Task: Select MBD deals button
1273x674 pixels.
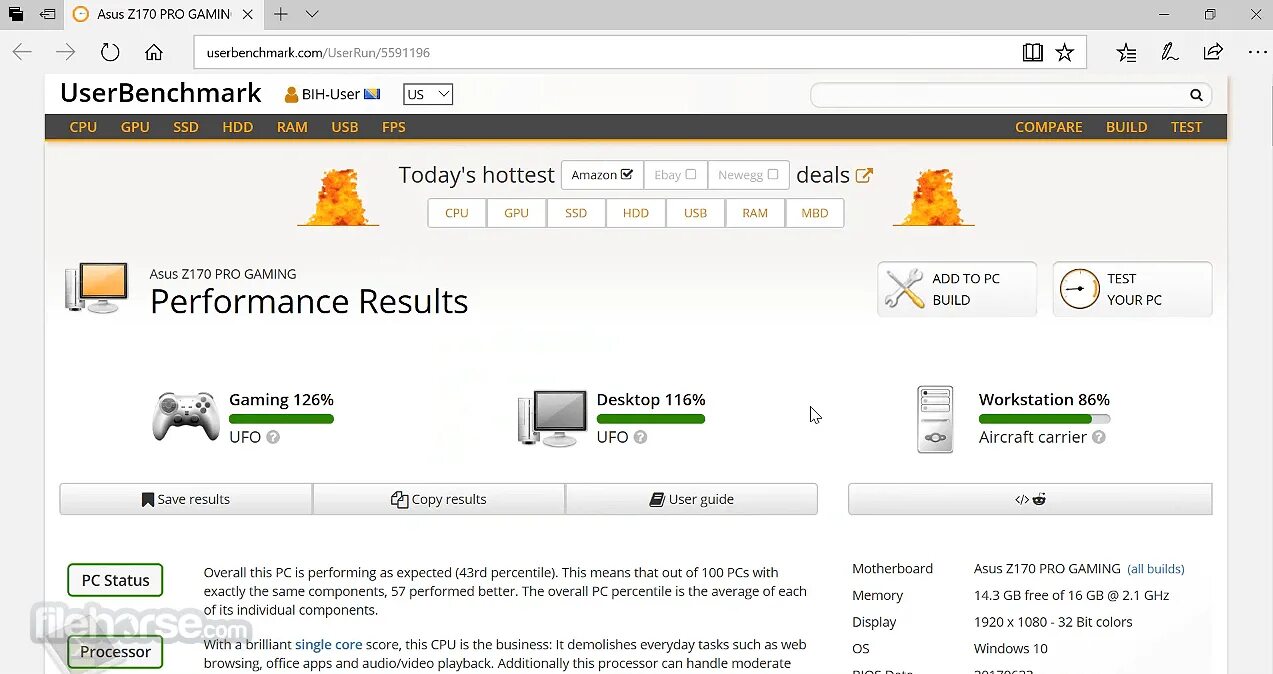Action: tap(815, 213)
